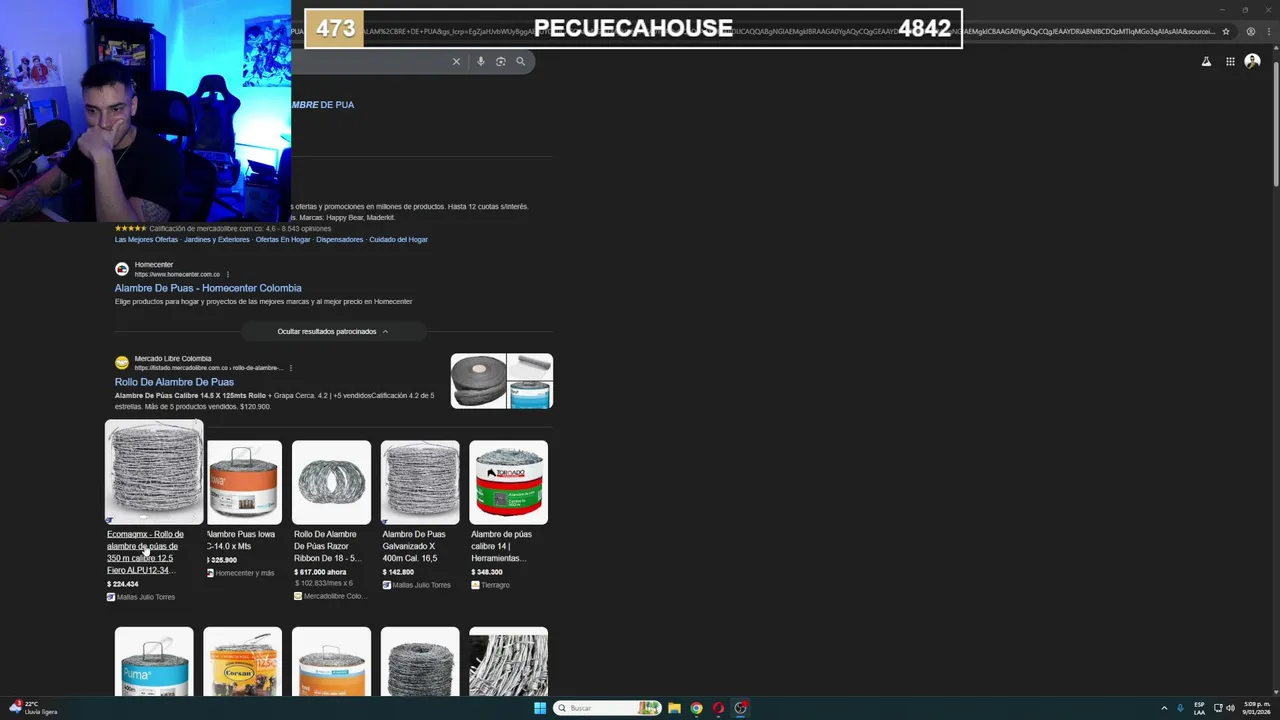This screenshot has height=720, width=1280.
Task: Follow the Cuidado del Hogar sitelink
Action: click(x=398, y=240)
